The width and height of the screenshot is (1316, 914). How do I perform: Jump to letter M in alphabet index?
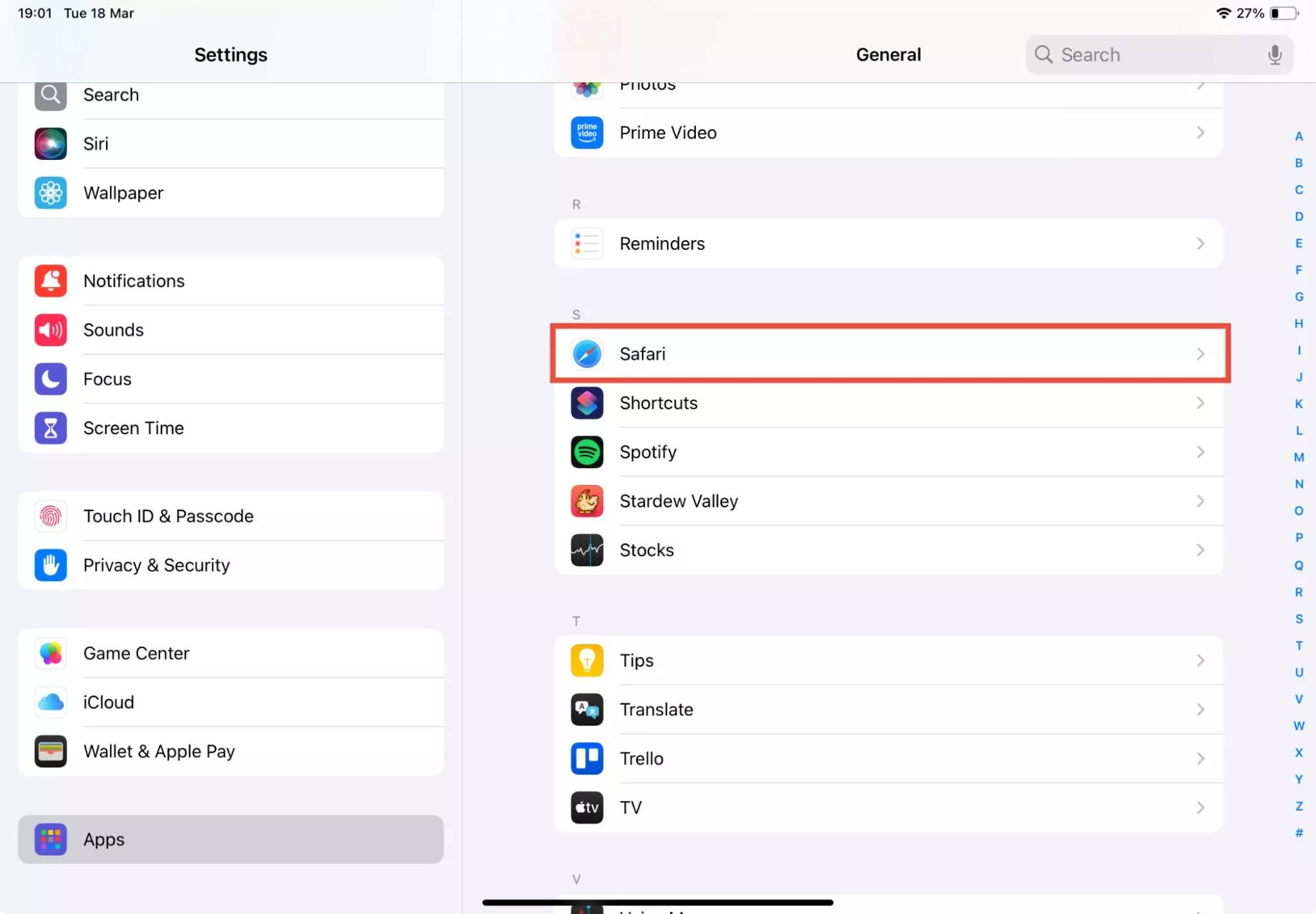(x=1298, y=457)
